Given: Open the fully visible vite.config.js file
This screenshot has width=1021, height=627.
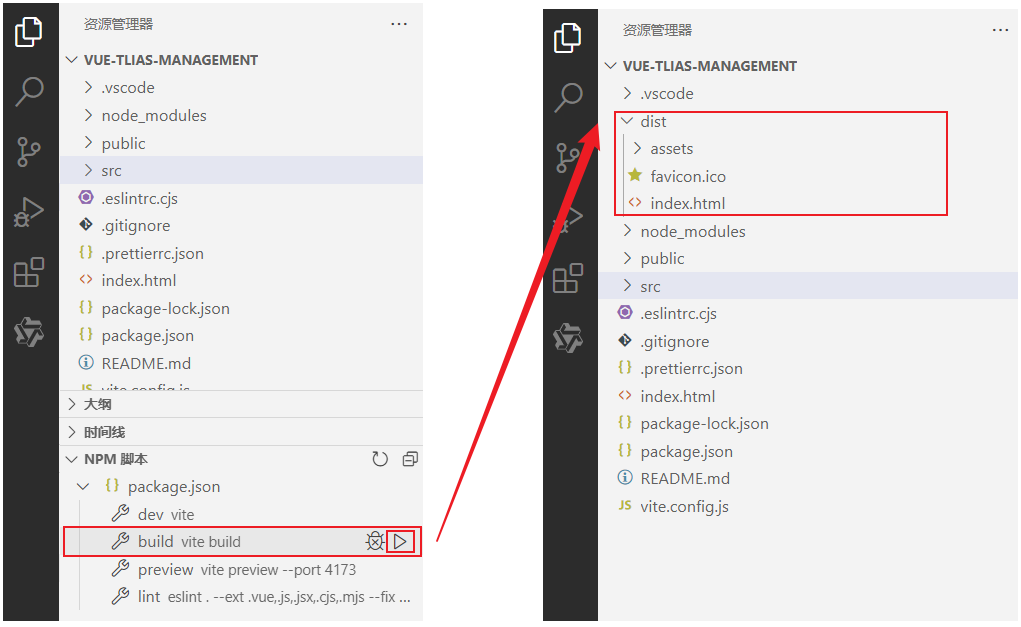Looking at the screenshot, I should 684,506.
